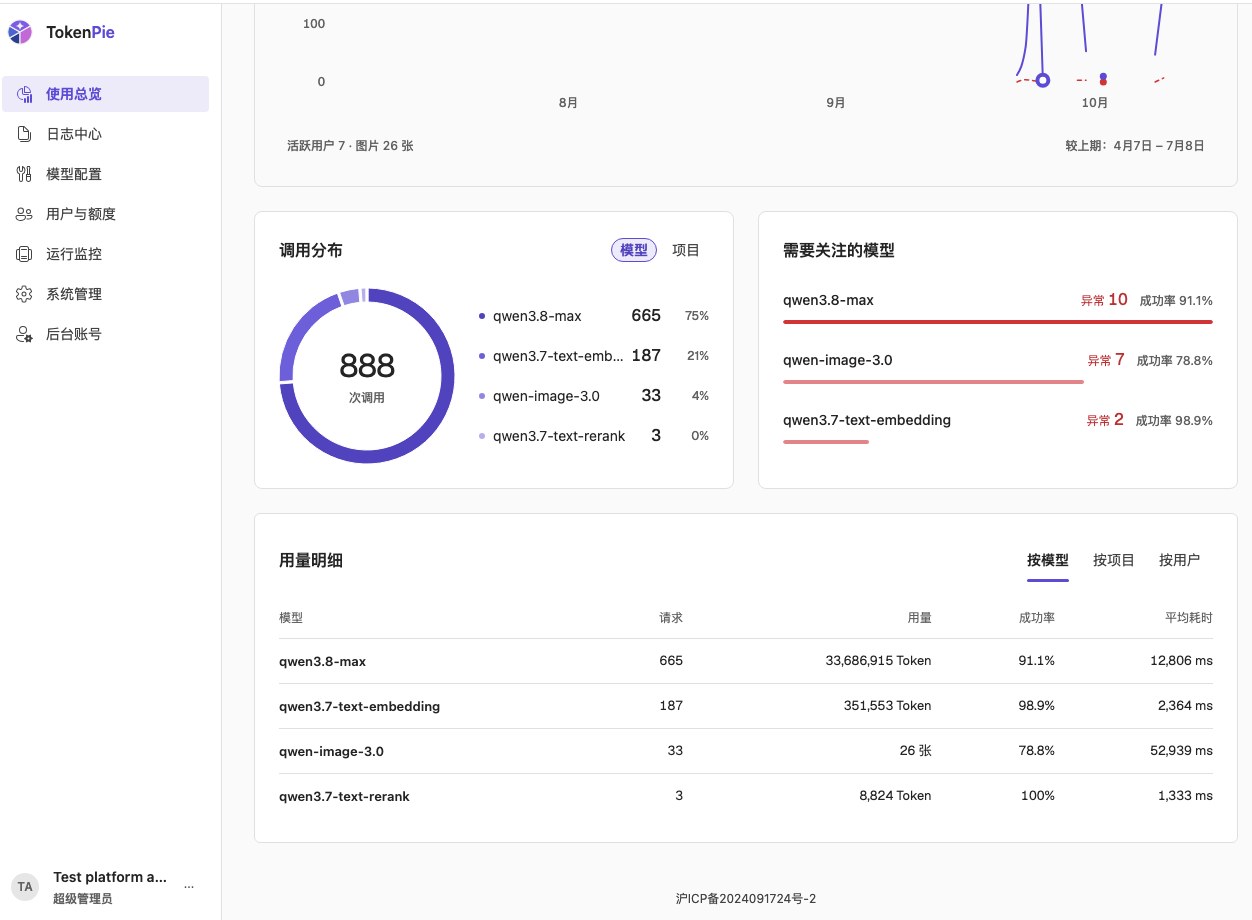
Task: Open 后台账号 menu item
Action: point(105,334)
